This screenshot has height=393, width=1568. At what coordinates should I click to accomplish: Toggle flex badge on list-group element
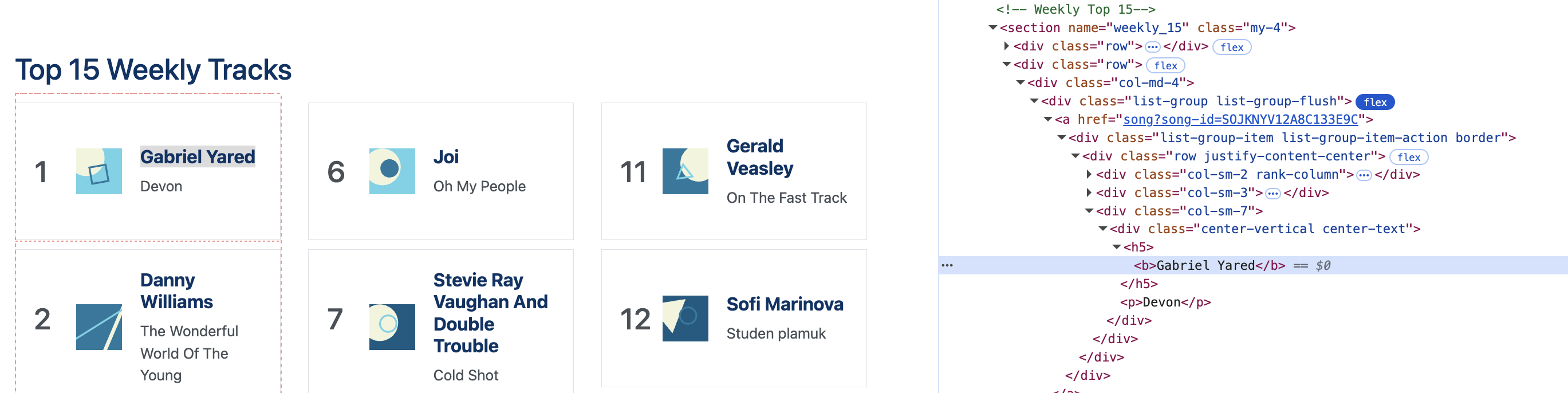[1374, 102]
